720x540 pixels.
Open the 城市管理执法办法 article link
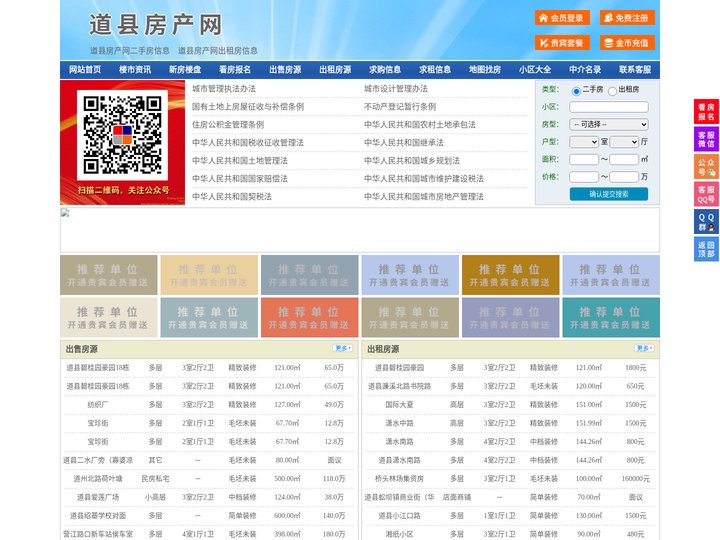[224, 89]
